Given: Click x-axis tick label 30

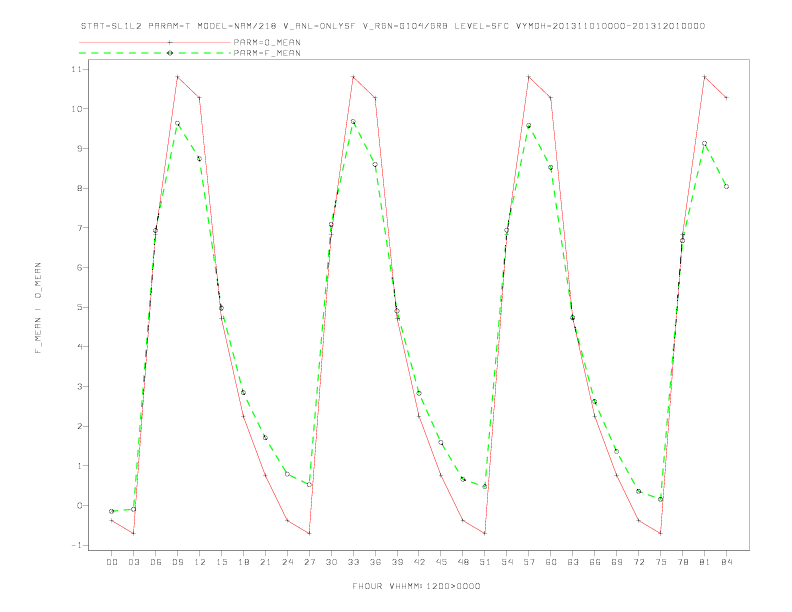Looking at the screenshot, I should click(x=331, y=562).
